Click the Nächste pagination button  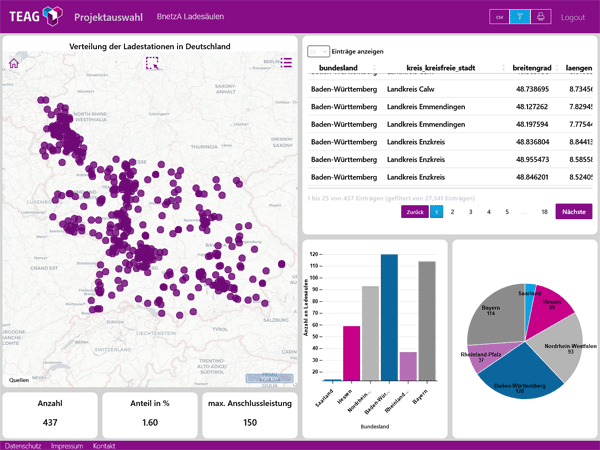click(574, 212)
